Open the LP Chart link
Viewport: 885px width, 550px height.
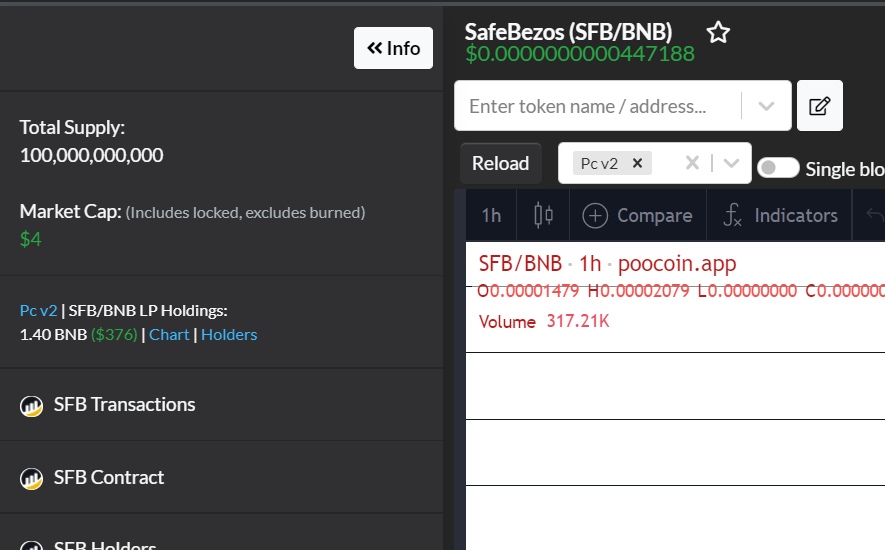coord(169,334)
